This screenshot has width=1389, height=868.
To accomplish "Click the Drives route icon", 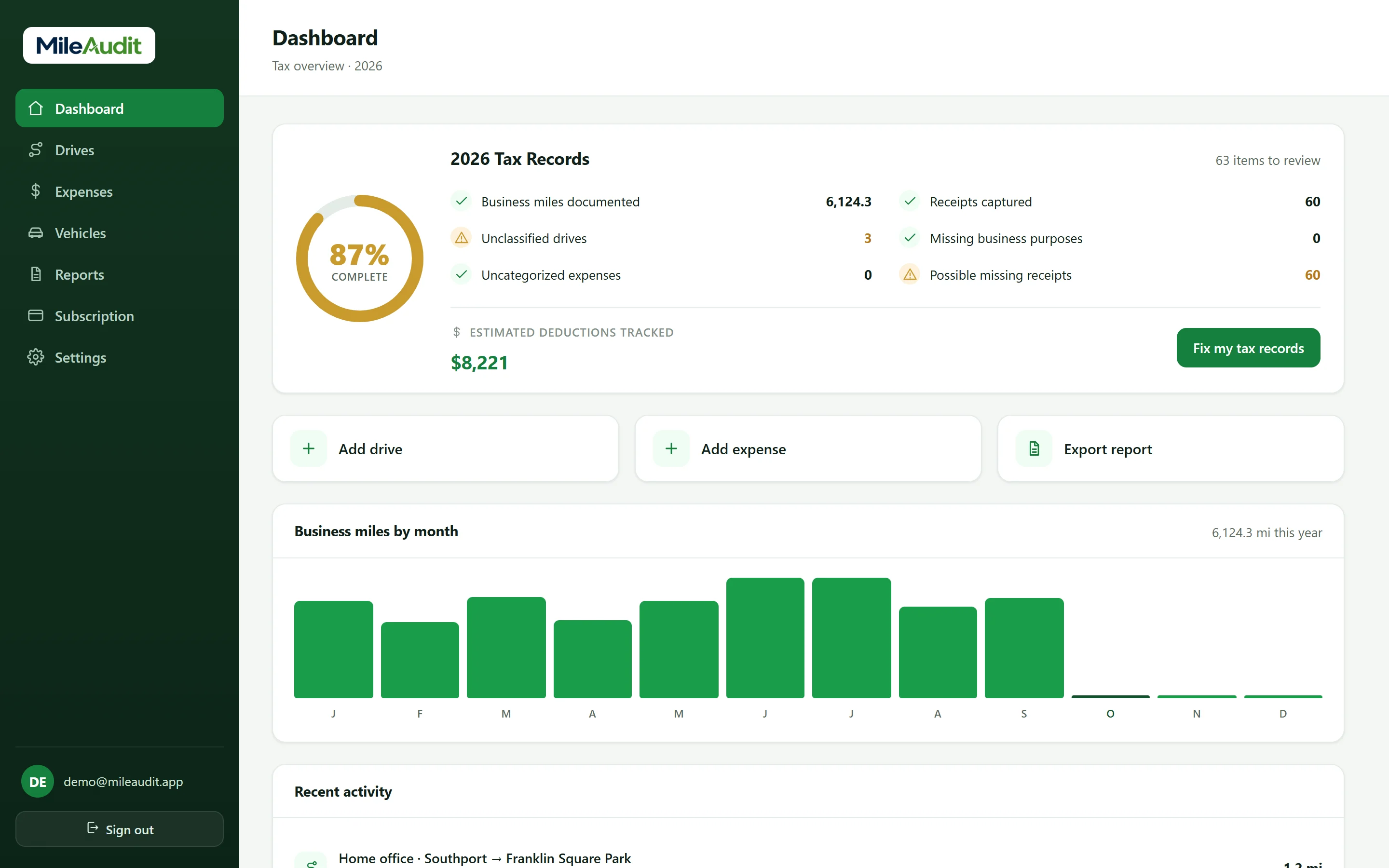I will point(36,150).
